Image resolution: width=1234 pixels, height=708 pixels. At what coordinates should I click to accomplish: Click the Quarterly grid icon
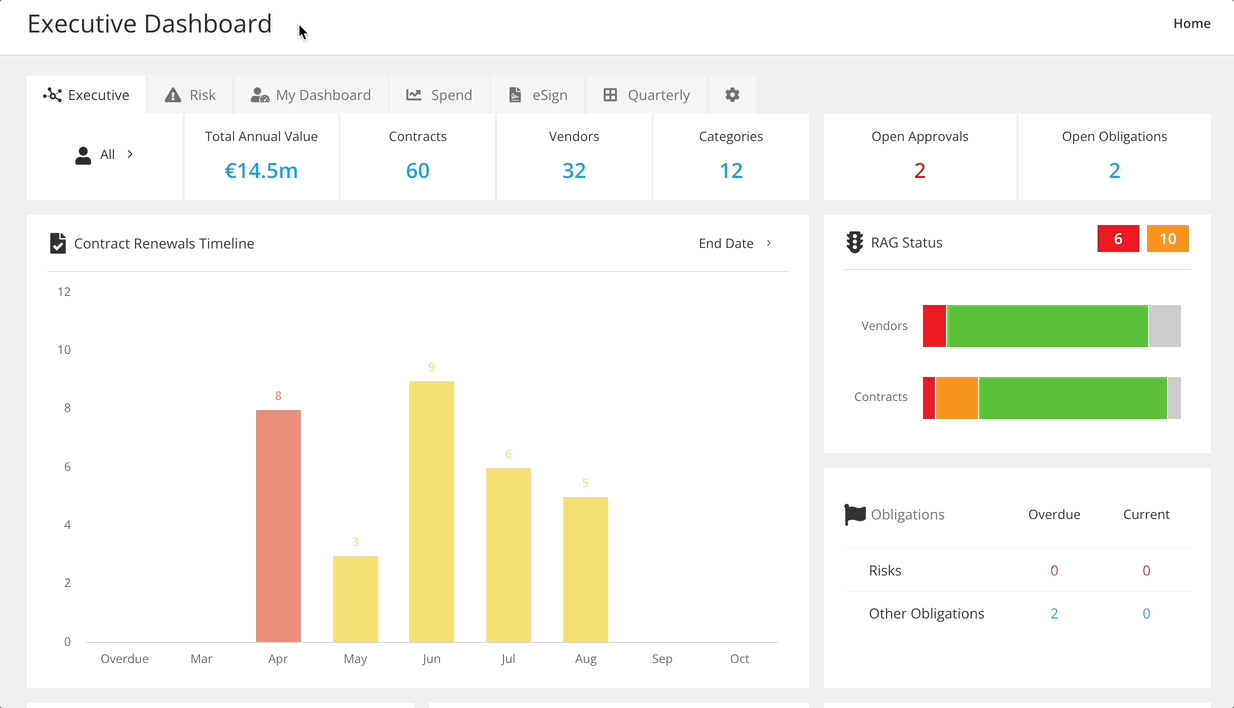pyautogui.click(x=610, y=95)
